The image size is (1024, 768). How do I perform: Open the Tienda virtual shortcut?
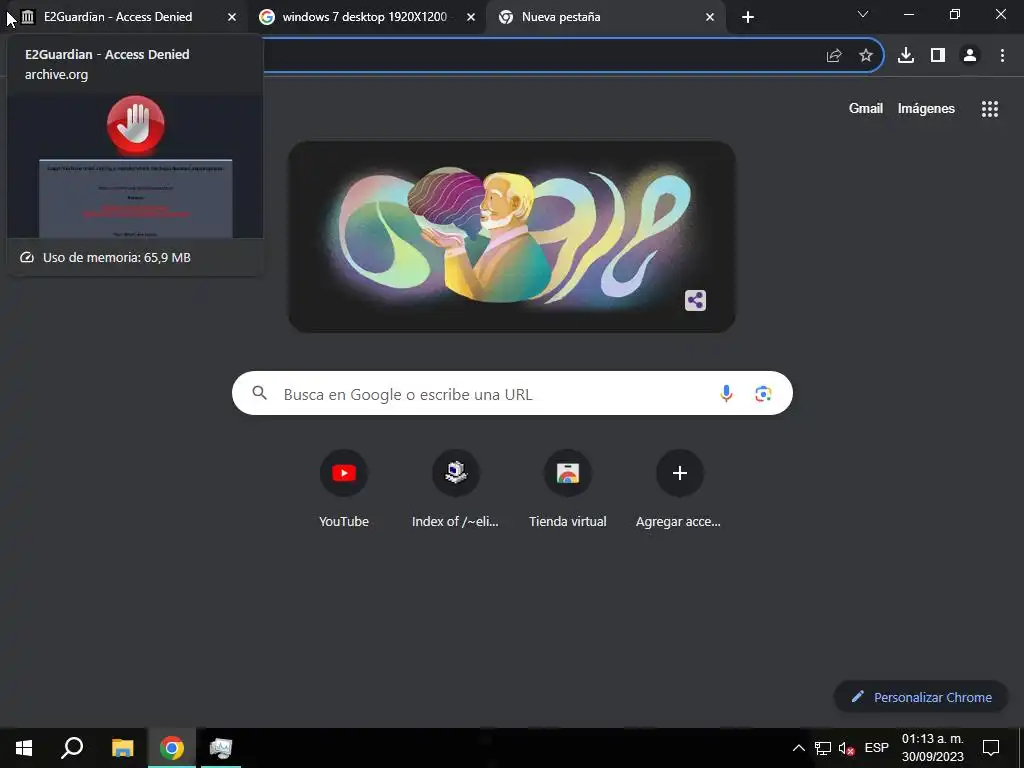click(x=568, y=488)
